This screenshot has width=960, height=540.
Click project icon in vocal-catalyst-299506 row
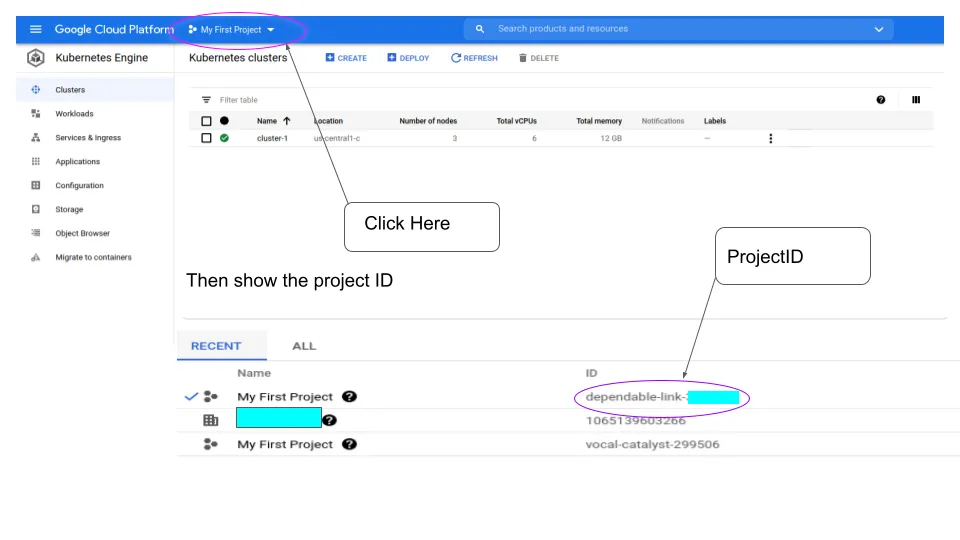[211, 444]
